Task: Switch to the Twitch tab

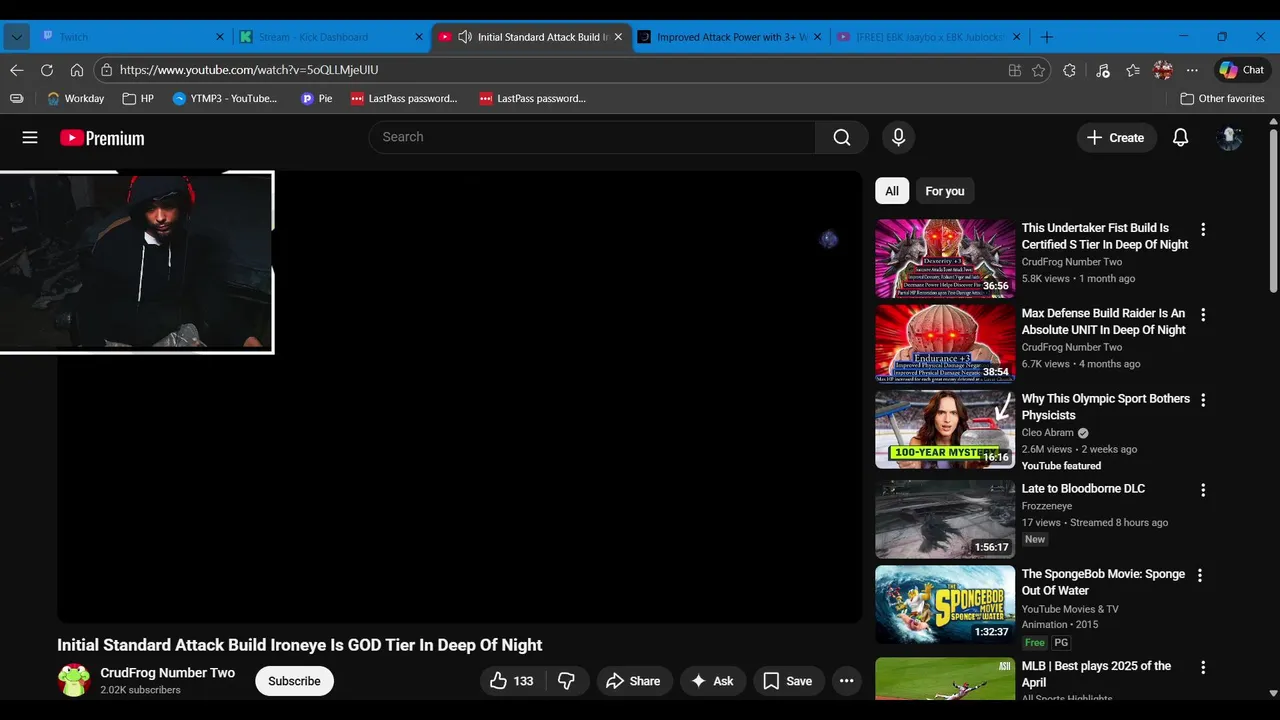Action: [x=132, y=37]
